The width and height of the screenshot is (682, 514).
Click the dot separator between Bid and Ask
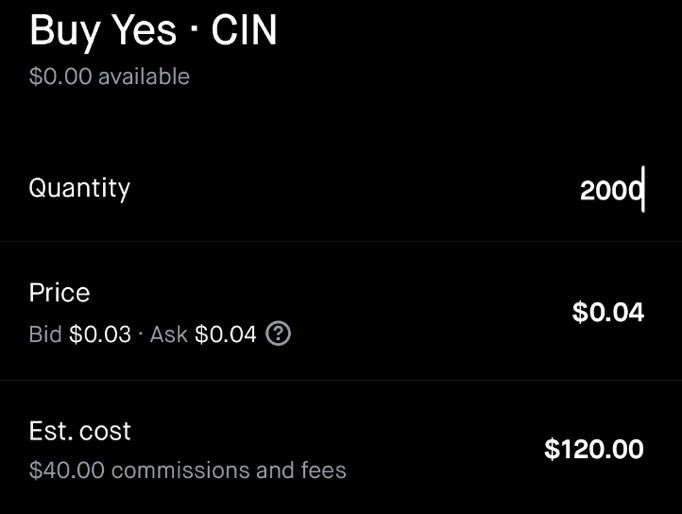click(x=141, y=334)
